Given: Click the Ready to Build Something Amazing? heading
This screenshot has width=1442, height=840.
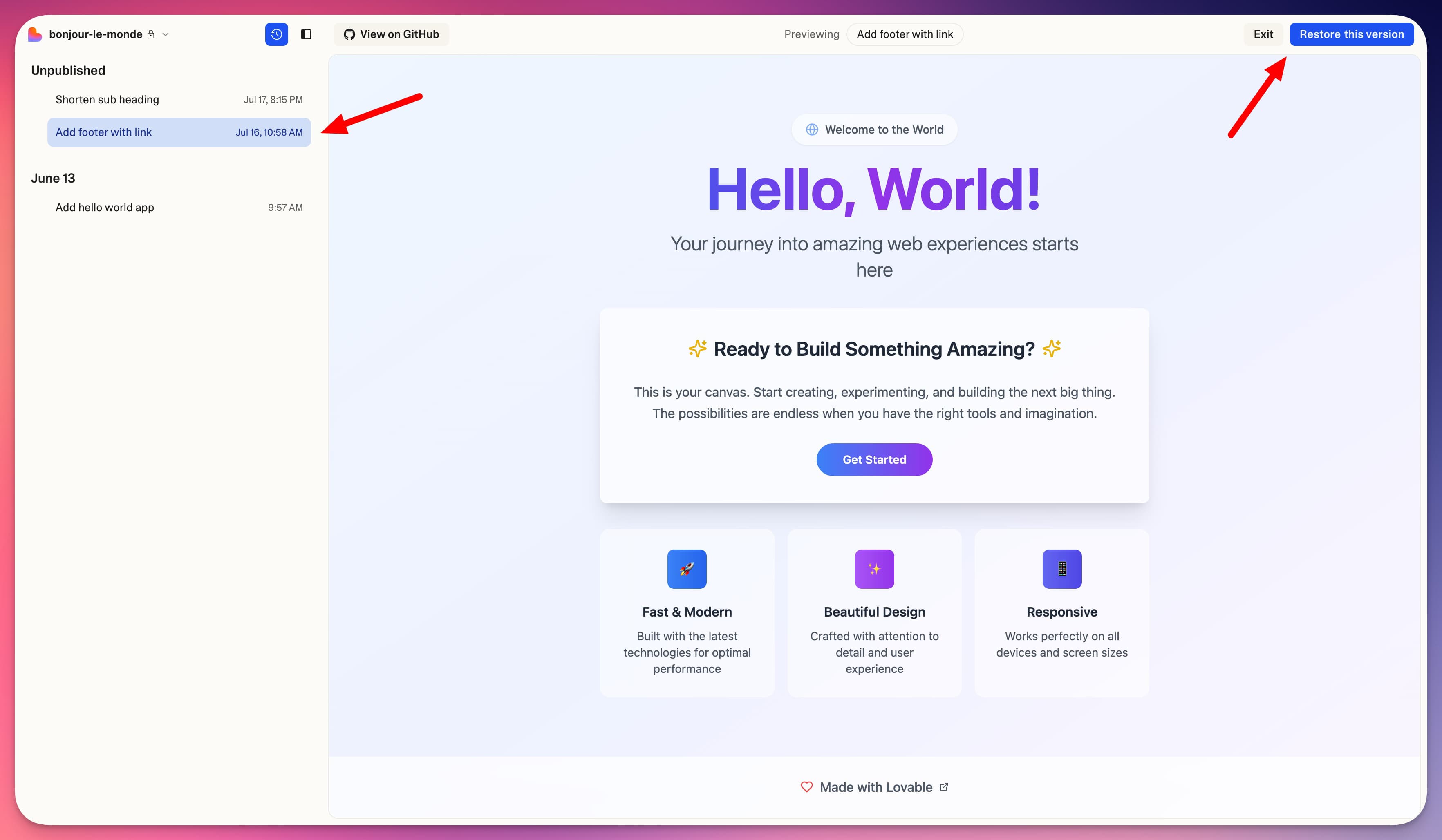Looking at the screenshot, I should [x=874, y=349].
